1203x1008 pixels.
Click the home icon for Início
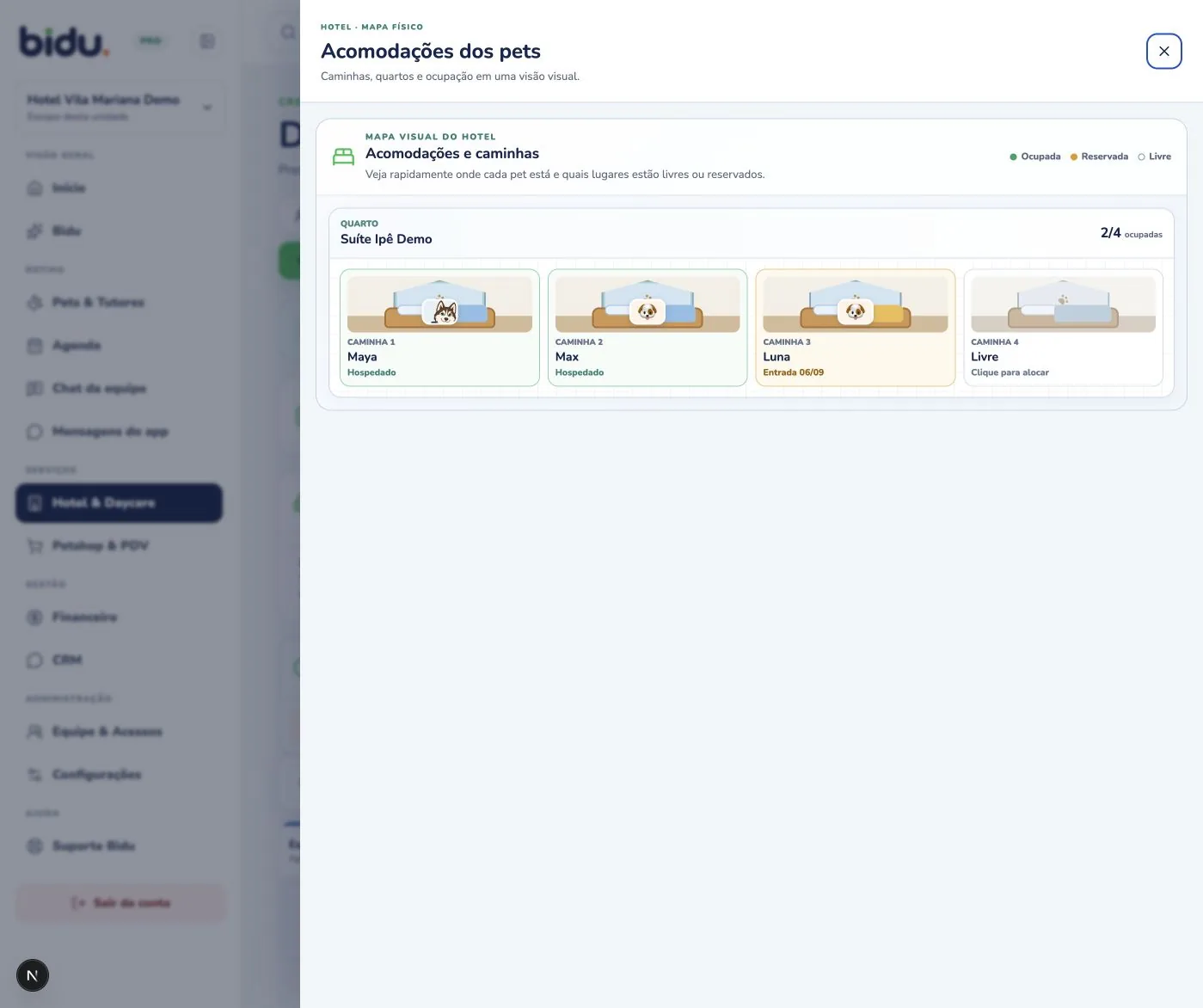point(34,188)
